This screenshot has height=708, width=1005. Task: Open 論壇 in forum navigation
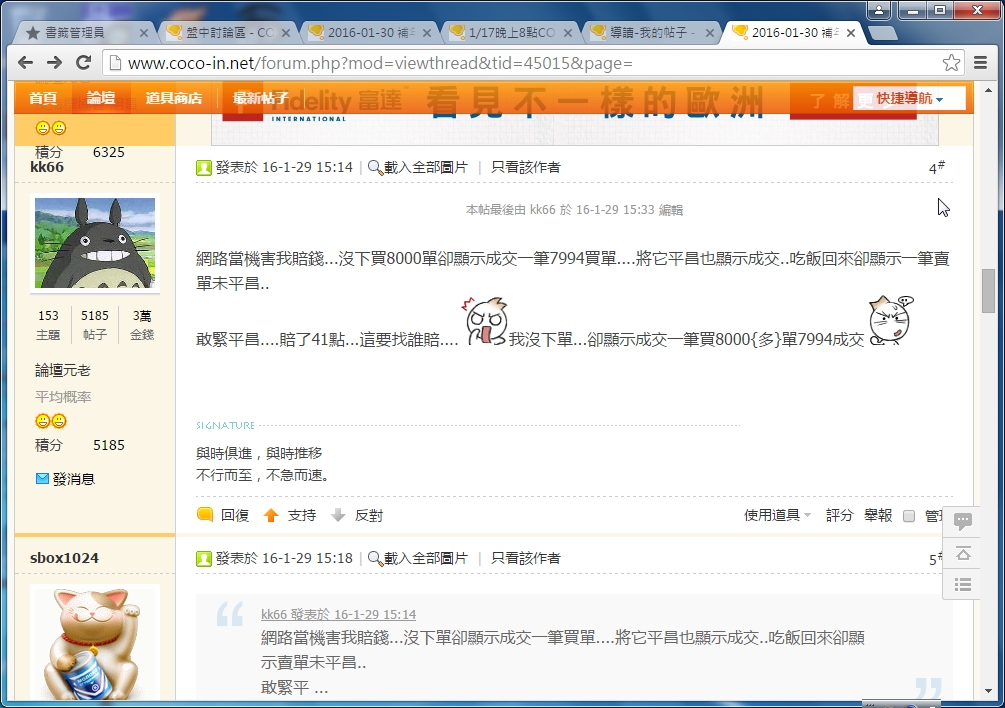[x=101, y=98]
